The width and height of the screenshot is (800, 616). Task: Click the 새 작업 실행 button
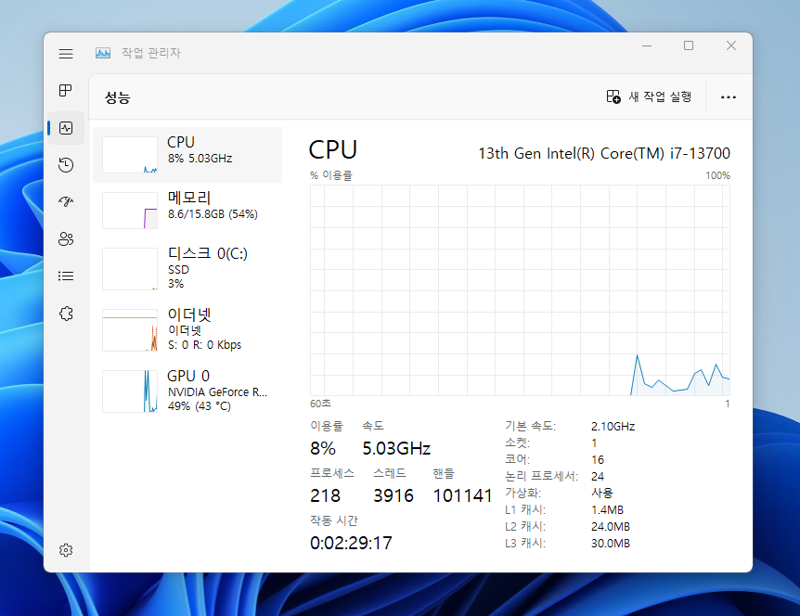pos(648,96)
